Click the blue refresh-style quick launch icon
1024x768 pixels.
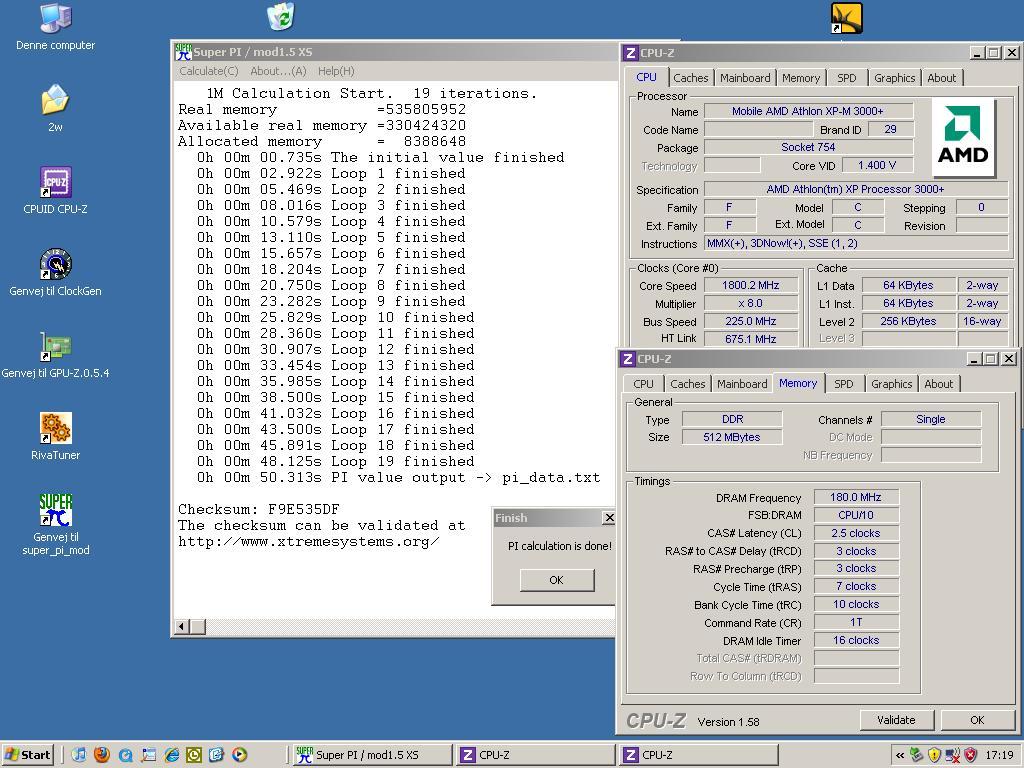coord(217,755)
